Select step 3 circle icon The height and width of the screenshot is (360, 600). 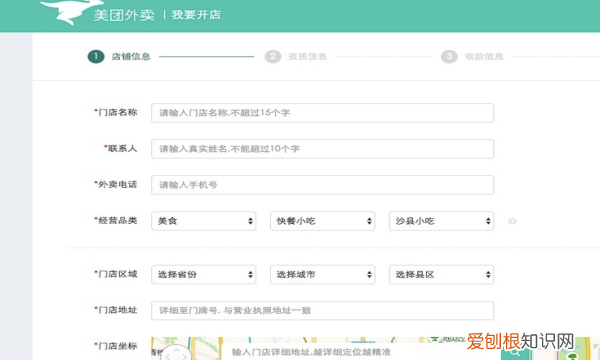[x=449, y=57]
